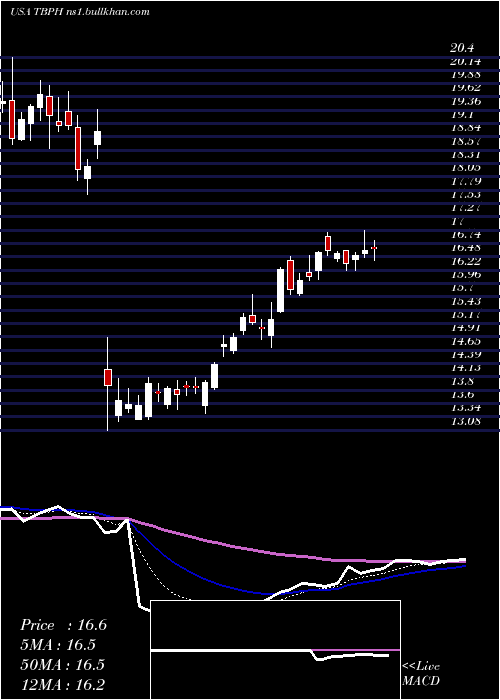Select the 18.05 price axis label

pos(466,167)
